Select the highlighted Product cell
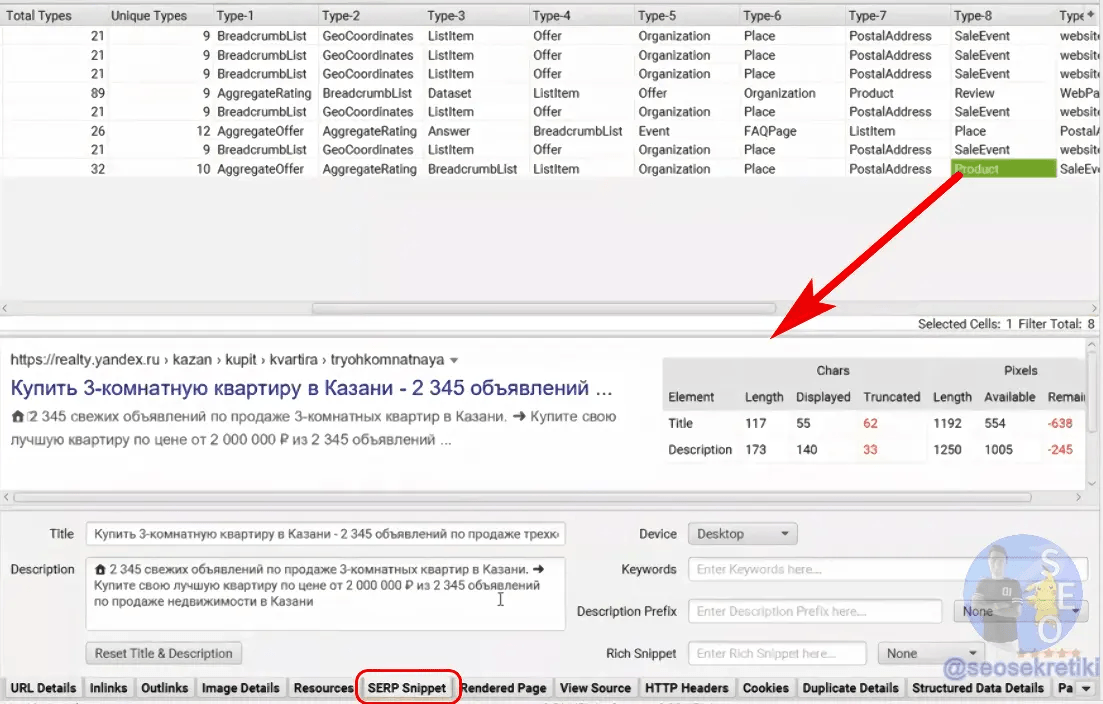 [x=1004, y=169]
